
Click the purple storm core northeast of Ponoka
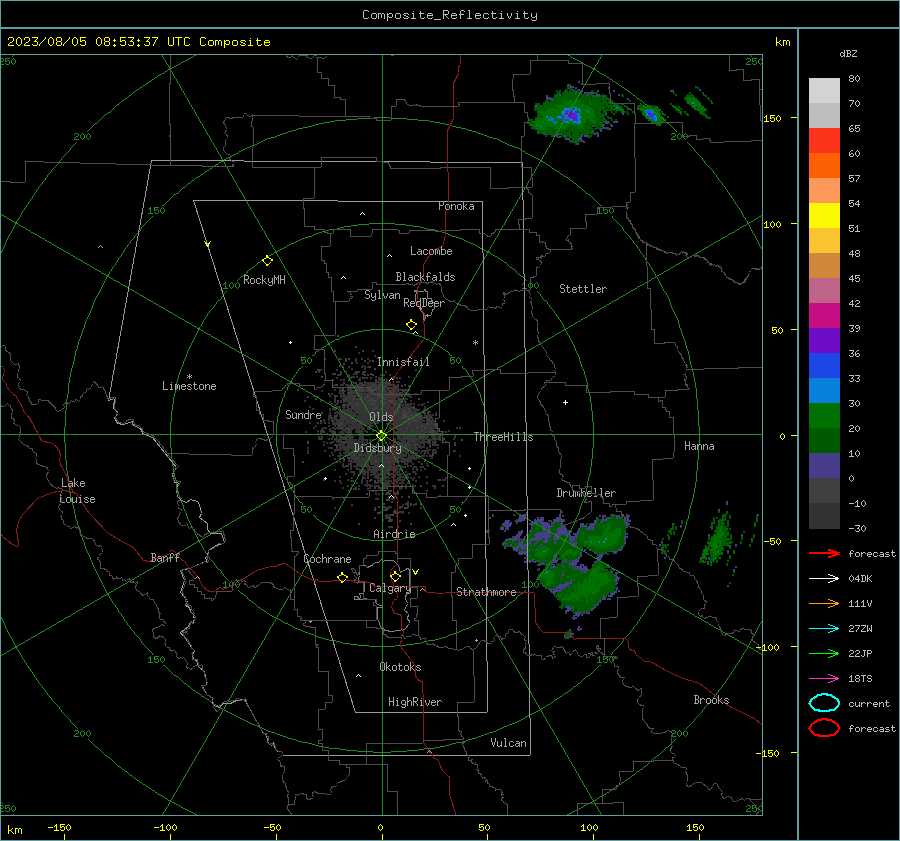pyautogui.click(x=571, y=115)
